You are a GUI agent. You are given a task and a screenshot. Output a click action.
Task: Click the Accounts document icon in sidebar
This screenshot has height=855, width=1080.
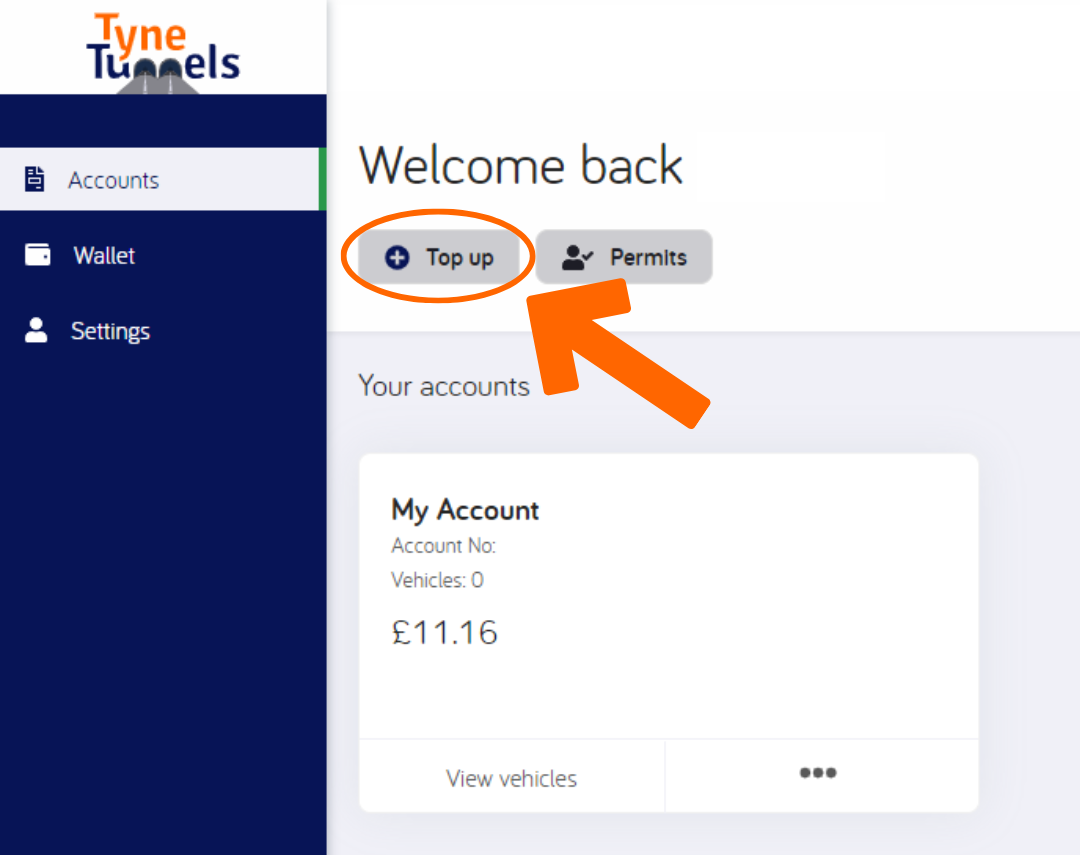34,178
